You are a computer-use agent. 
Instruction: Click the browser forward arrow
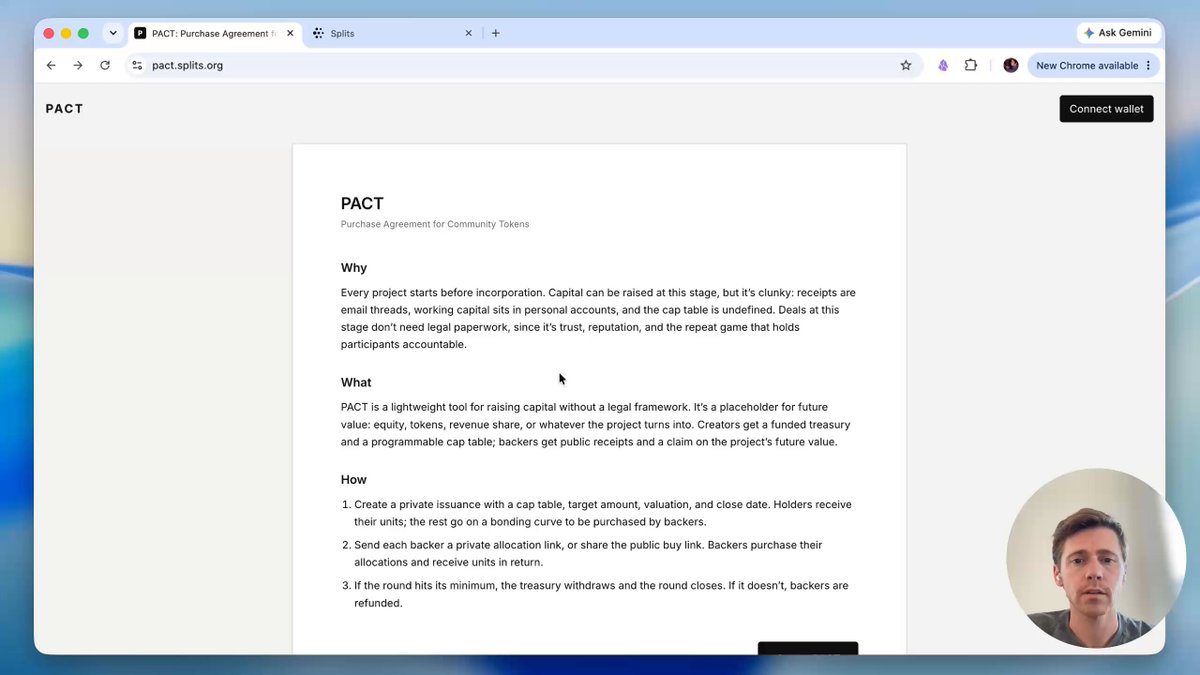[78, 65]
